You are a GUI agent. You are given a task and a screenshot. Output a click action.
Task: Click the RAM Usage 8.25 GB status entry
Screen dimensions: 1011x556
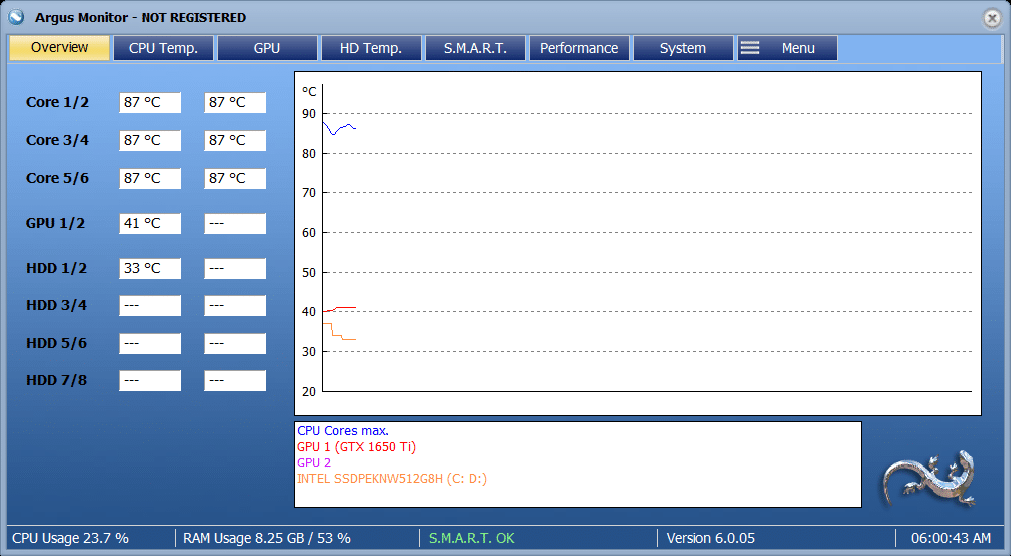tap(267, 538)
